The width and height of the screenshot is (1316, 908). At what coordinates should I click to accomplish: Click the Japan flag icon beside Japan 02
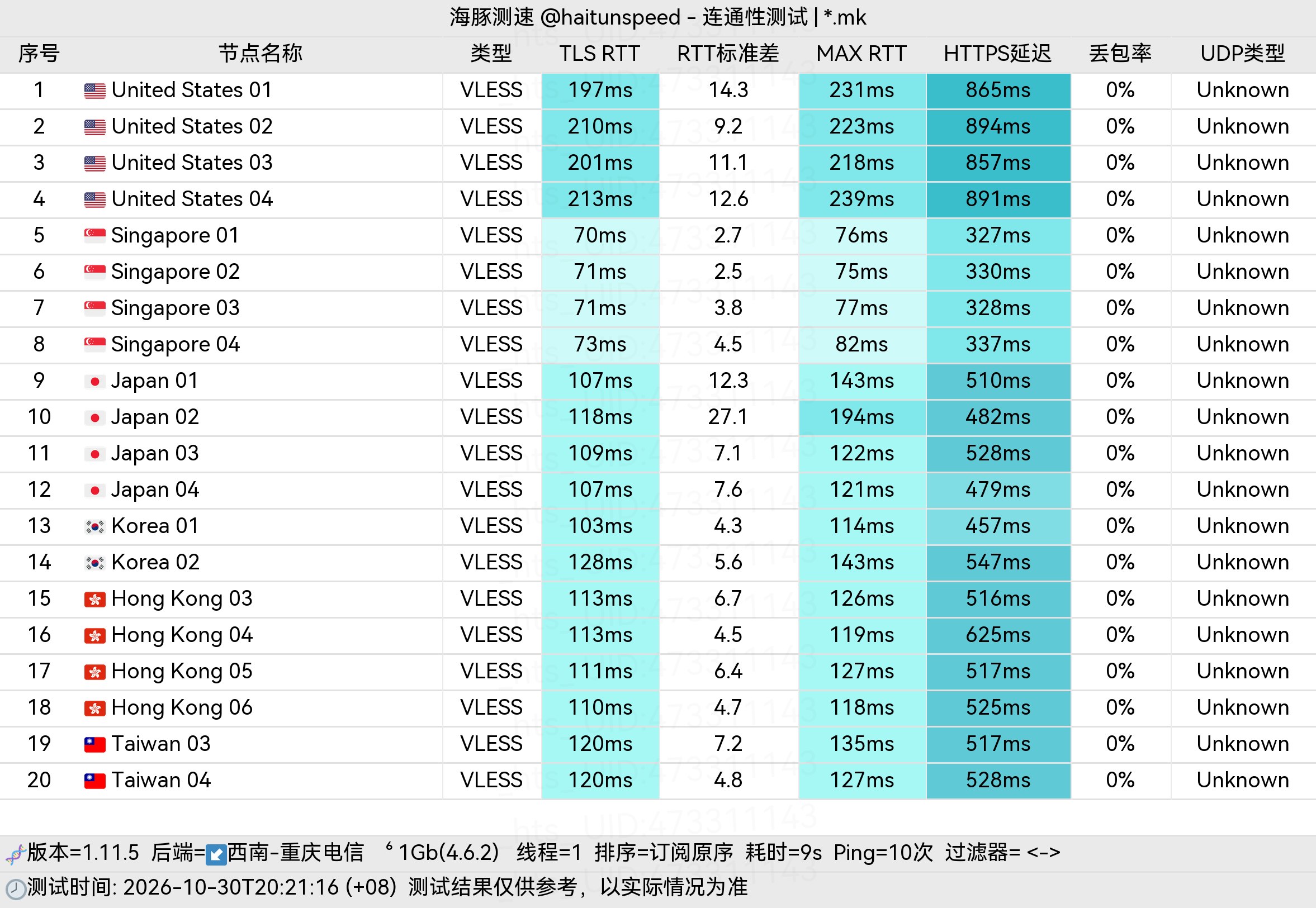pos(94,417)
